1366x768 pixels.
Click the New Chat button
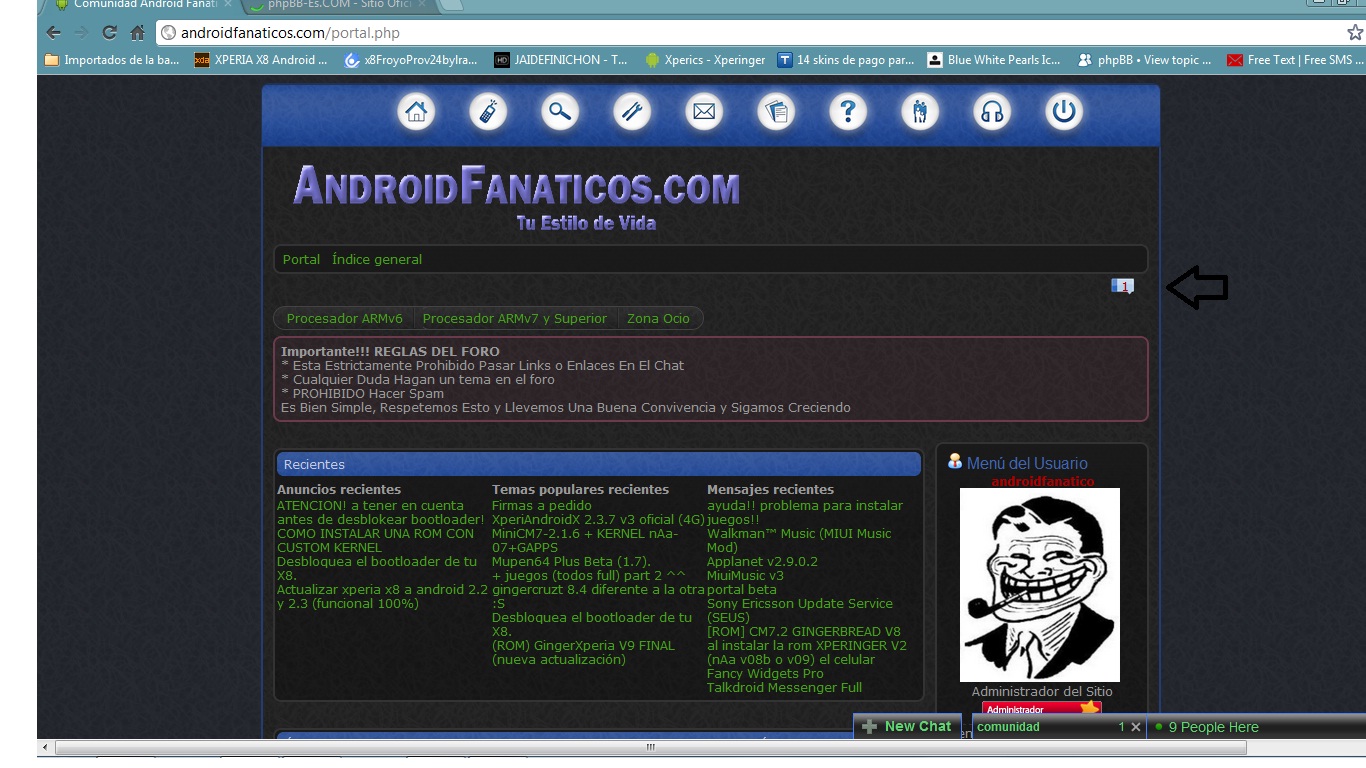click(907, 727)
